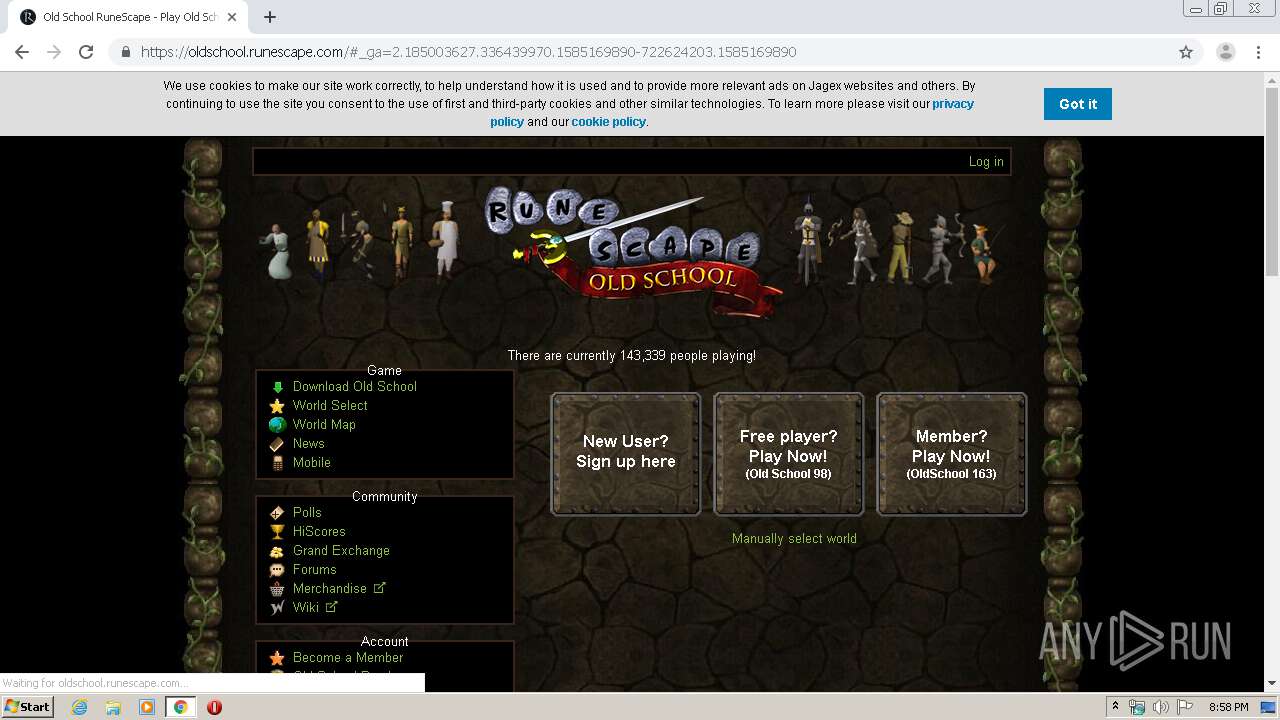Click the News scroll icon
Viewport: 1280px width, 720px height.
277,444
